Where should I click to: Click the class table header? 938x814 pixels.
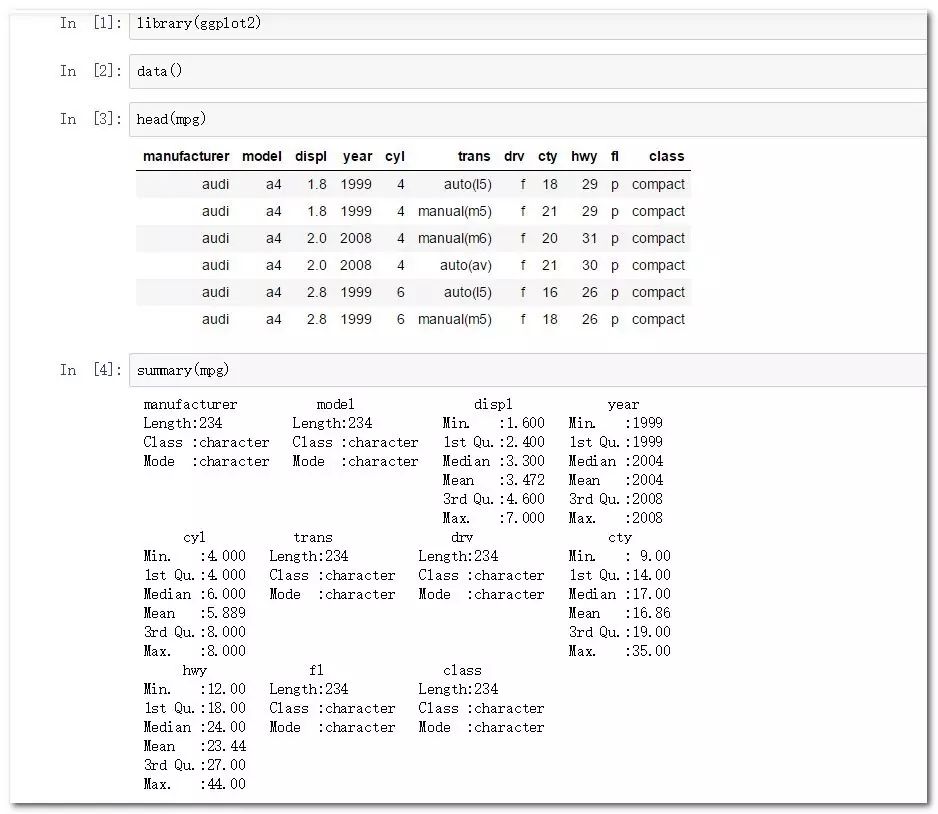click(x=666, y=156)
